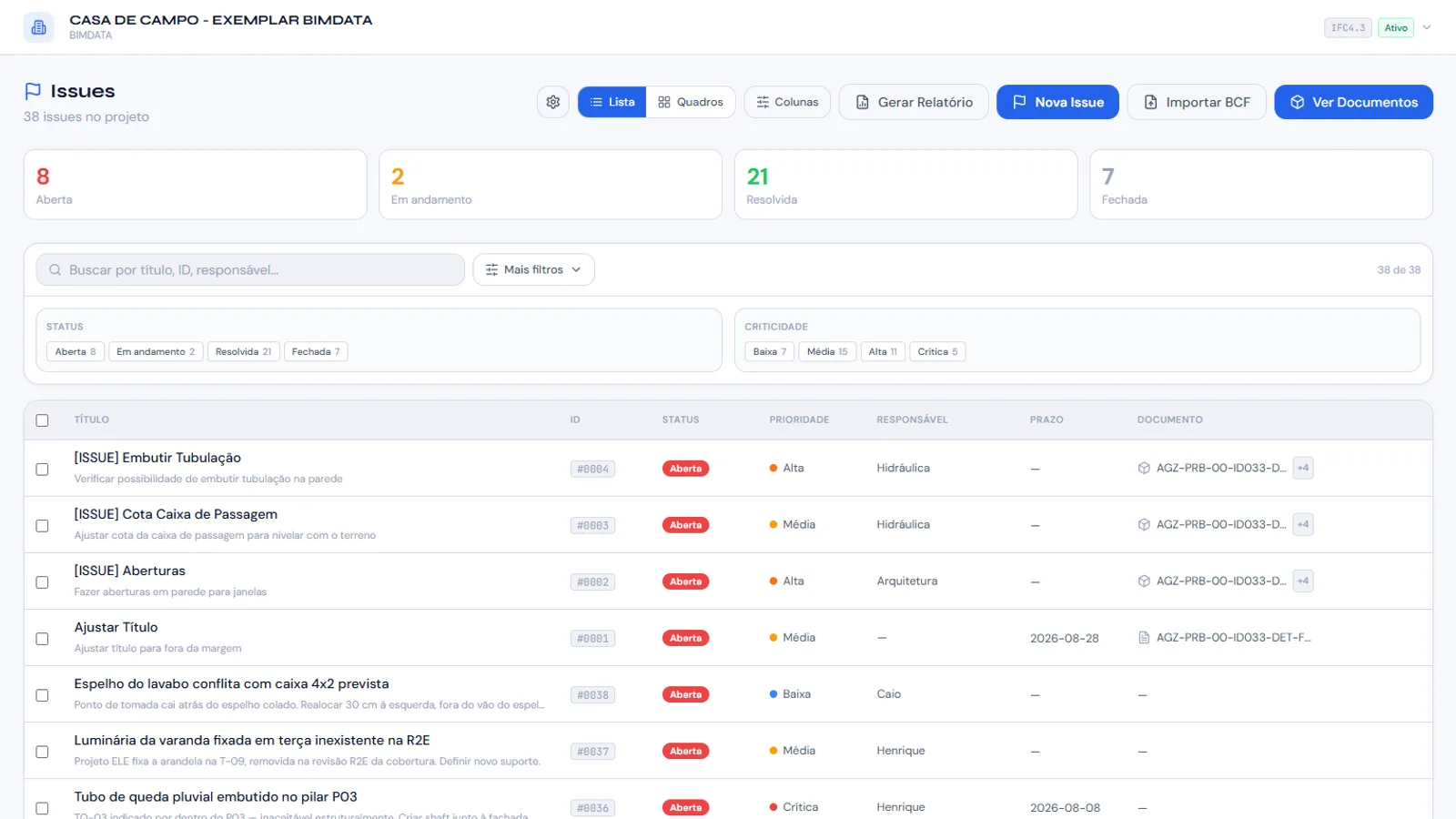Filter by Em andamento status chip
The height and width of the screenshot is (819, 1456).
click(x=156, y=351)
